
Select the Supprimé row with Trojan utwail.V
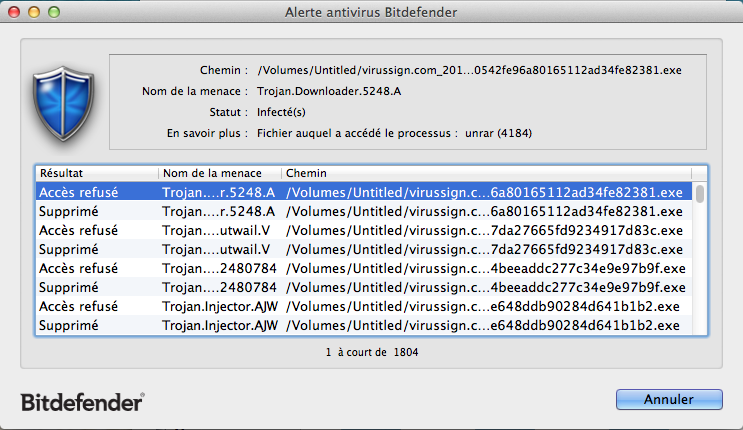coord(364,249)
